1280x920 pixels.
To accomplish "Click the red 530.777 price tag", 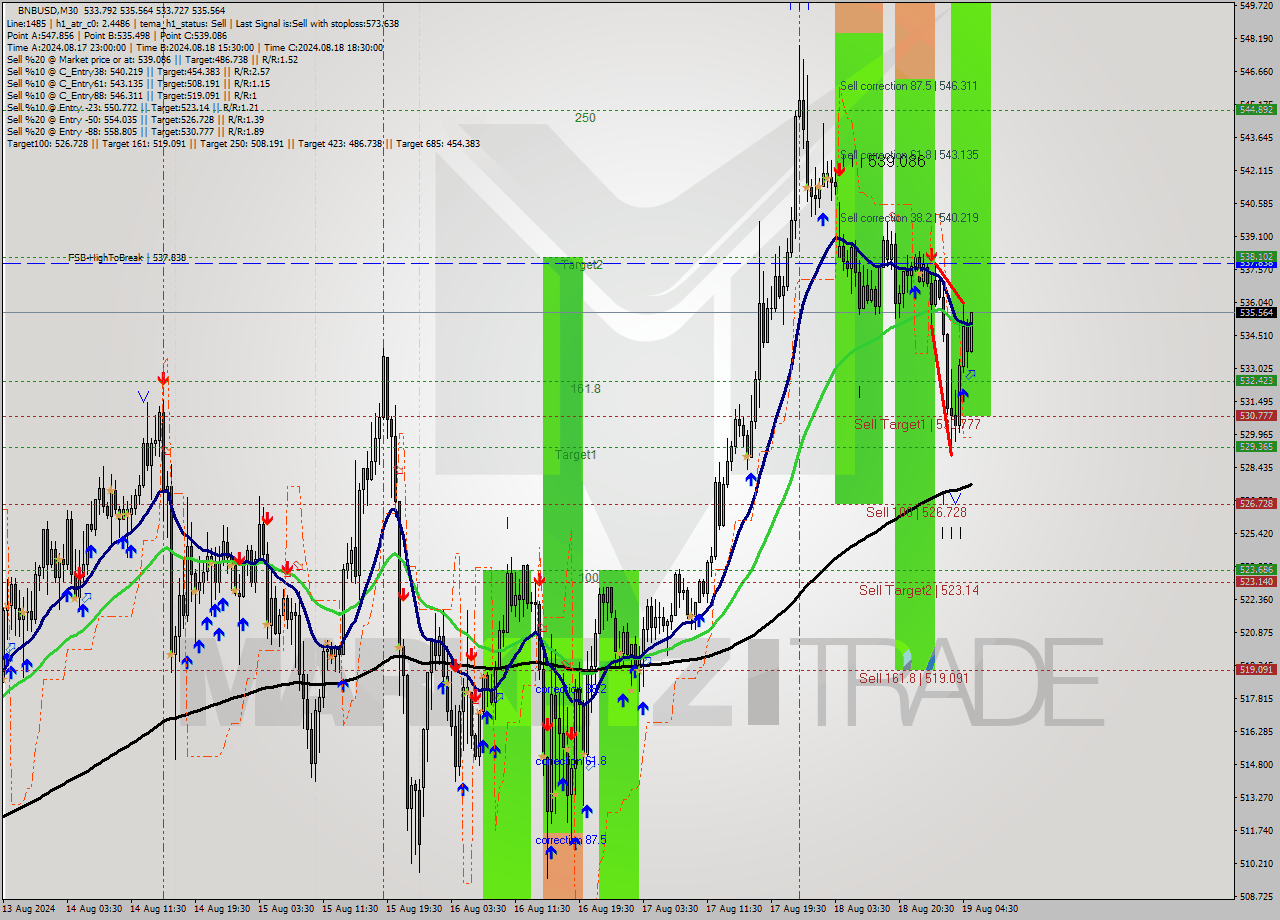I will [x=1256, y=415].
